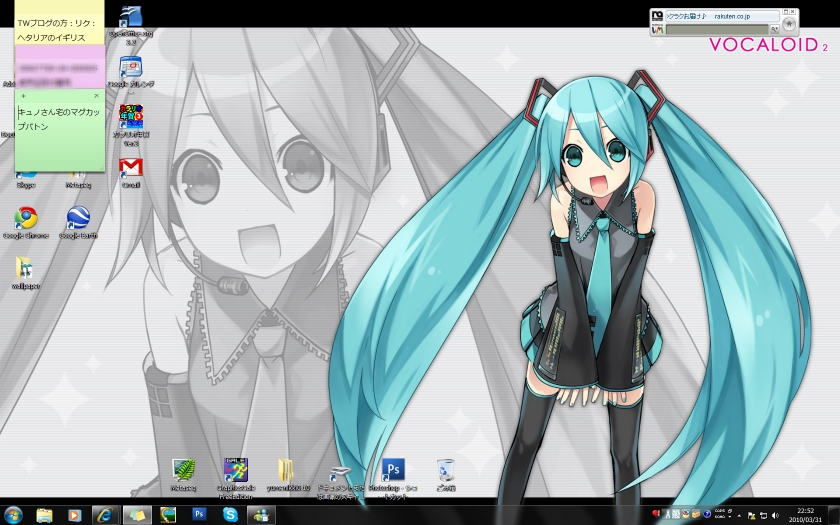Click the Rakuten gadget search input field
The image size is (840, 525).
(717, 29)
